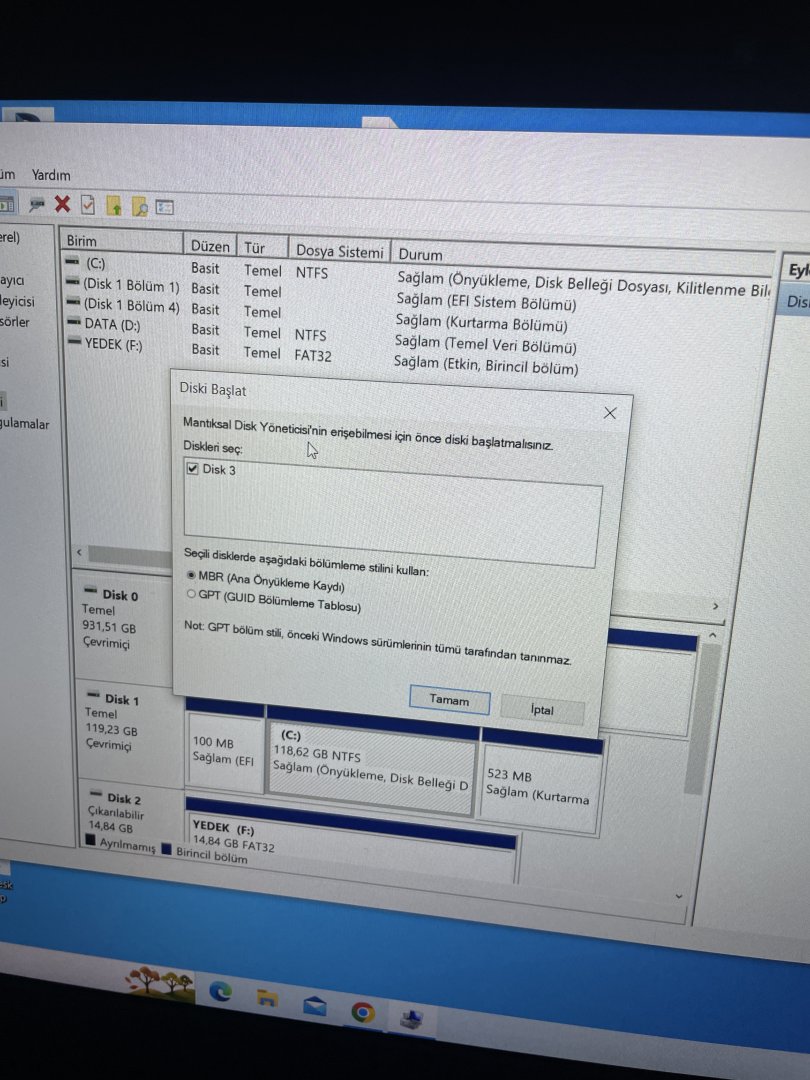
Task: Click the connect drive toolbar icon
Action: (x=37, y=204)
